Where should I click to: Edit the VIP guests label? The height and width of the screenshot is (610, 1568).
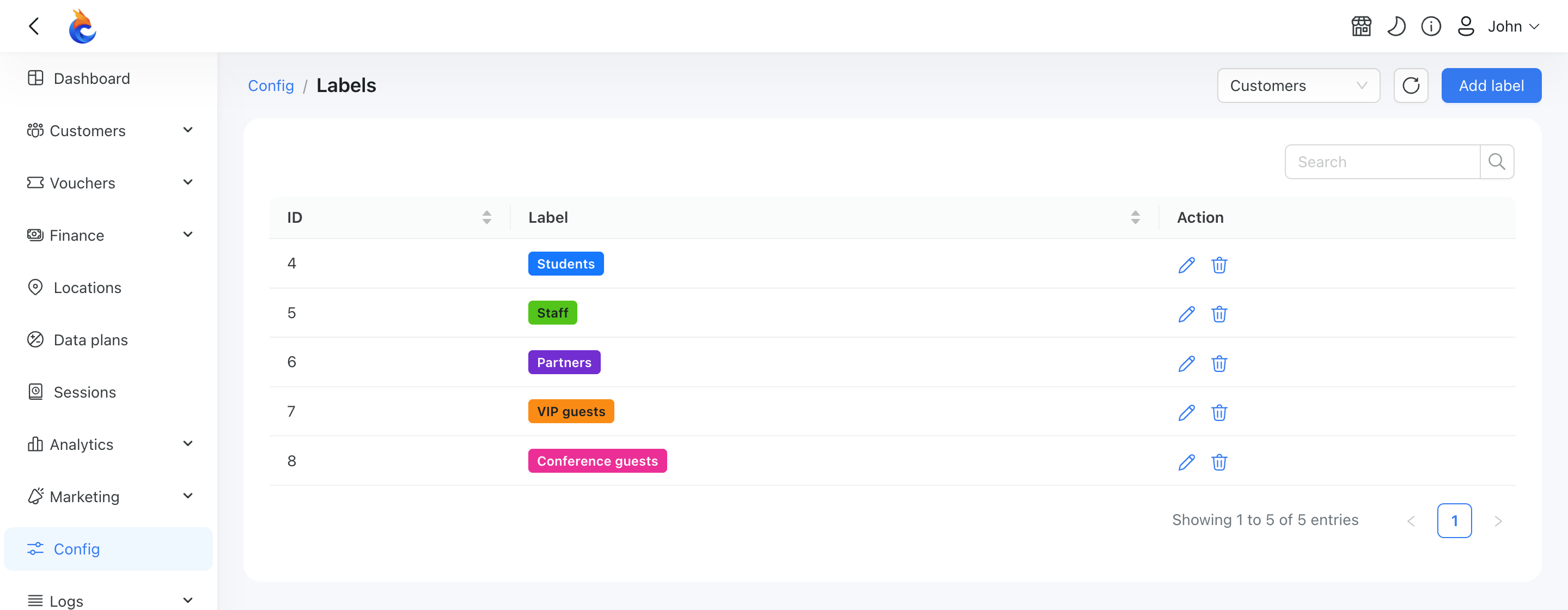[x=1186, y=413]
